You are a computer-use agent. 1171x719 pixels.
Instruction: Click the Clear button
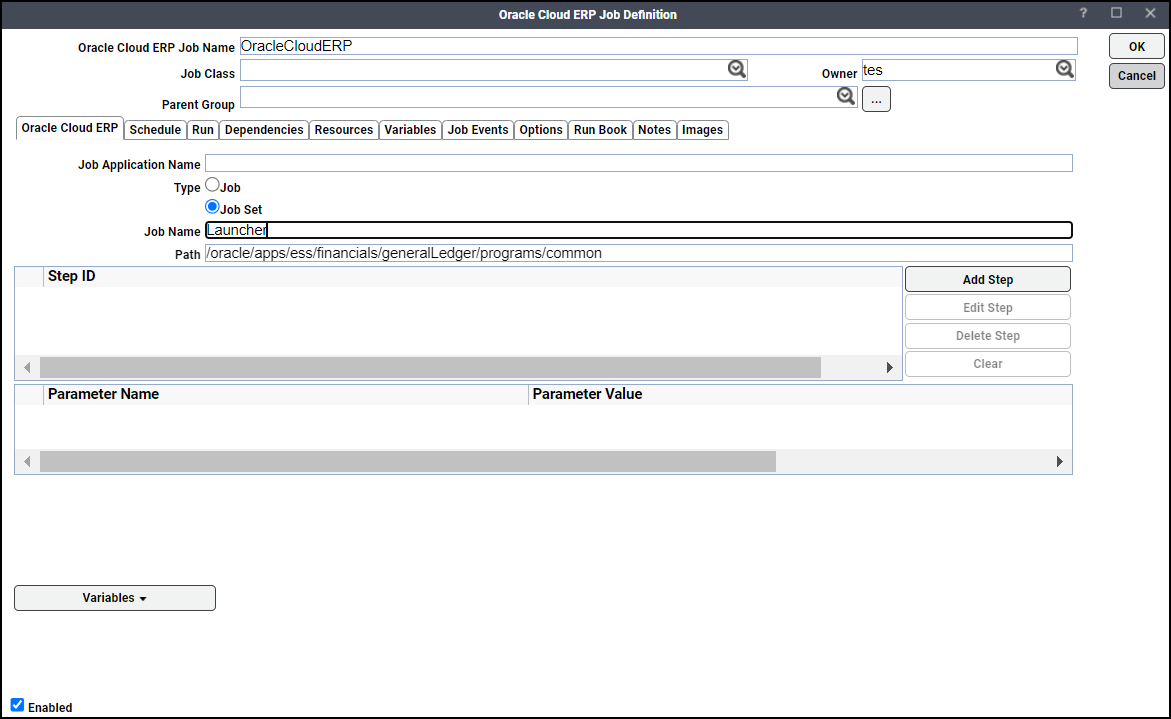coord(987,364)
